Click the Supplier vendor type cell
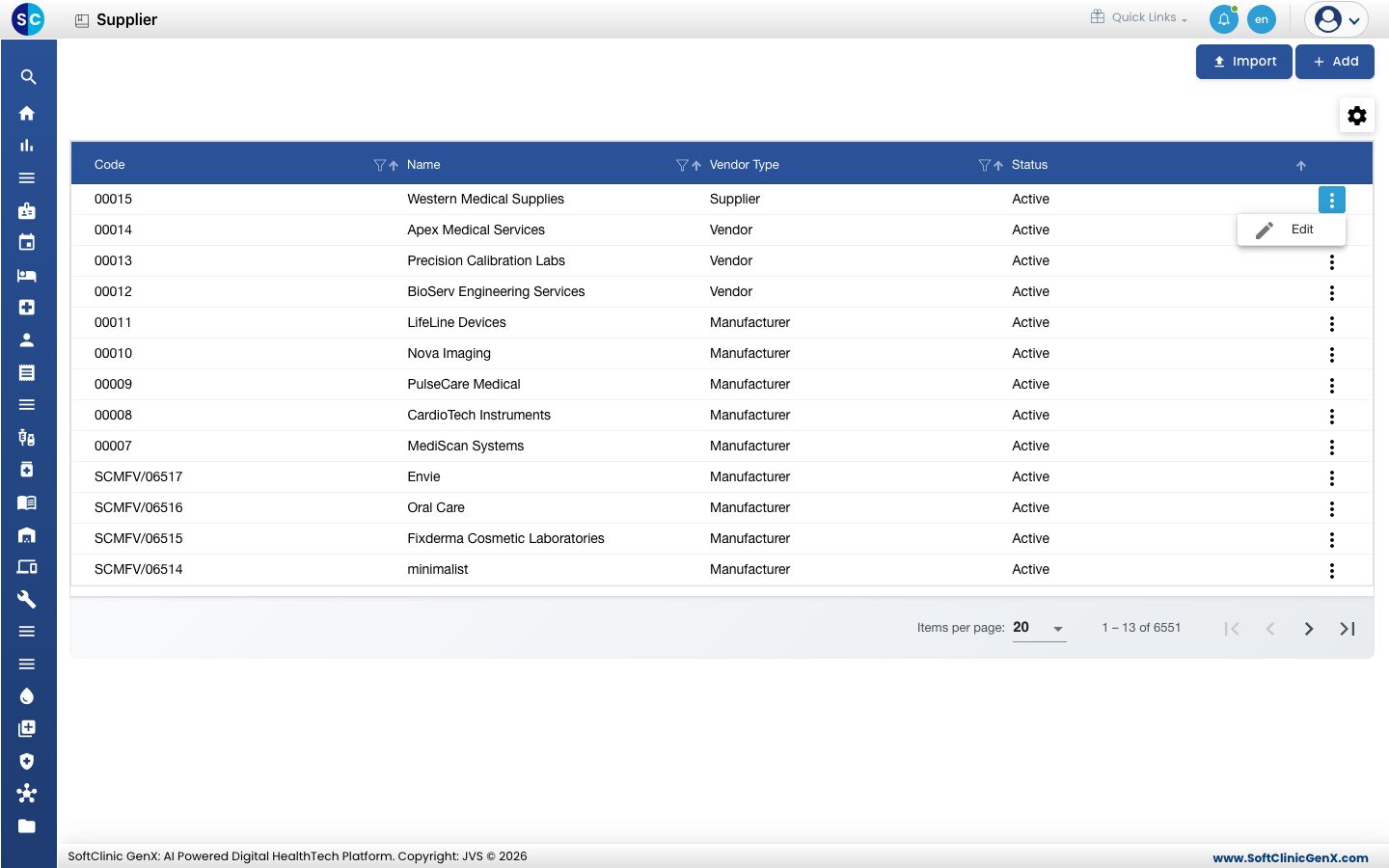The height and width of the screenshot is (868, 1389). [x=735, y=199]
